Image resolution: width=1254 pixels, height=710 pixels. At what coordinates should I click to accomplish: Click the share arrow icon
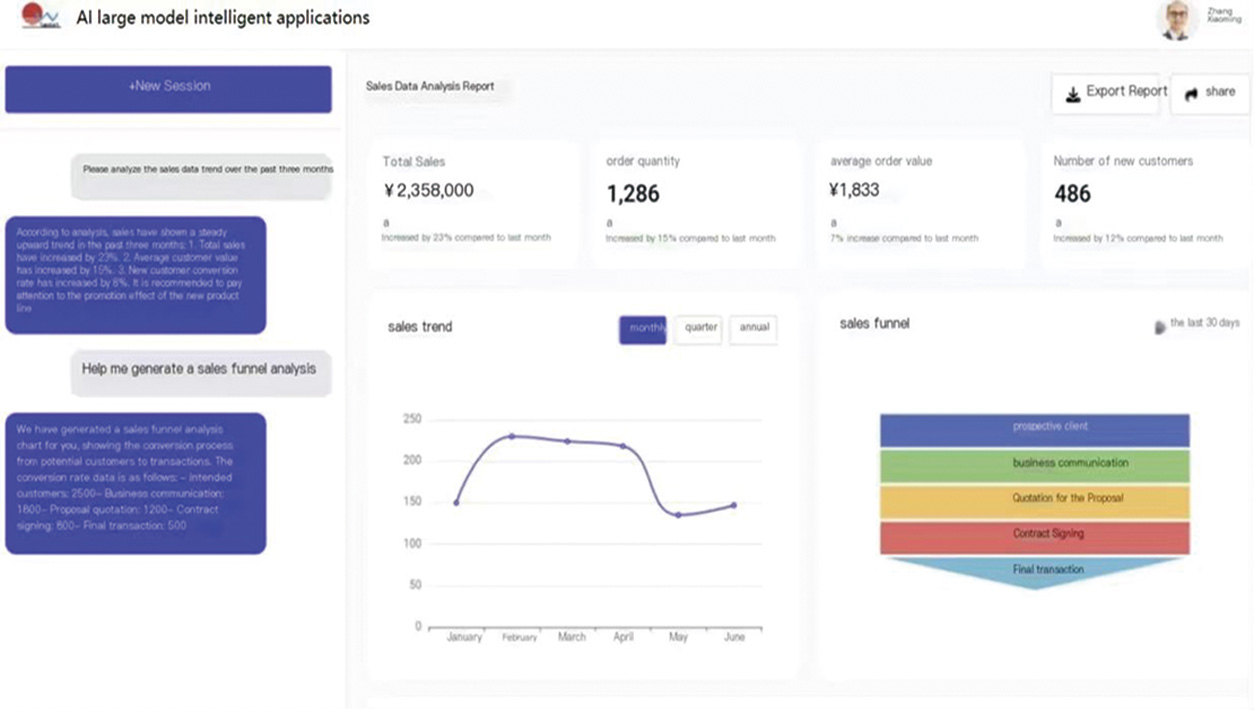[1189, 93]
